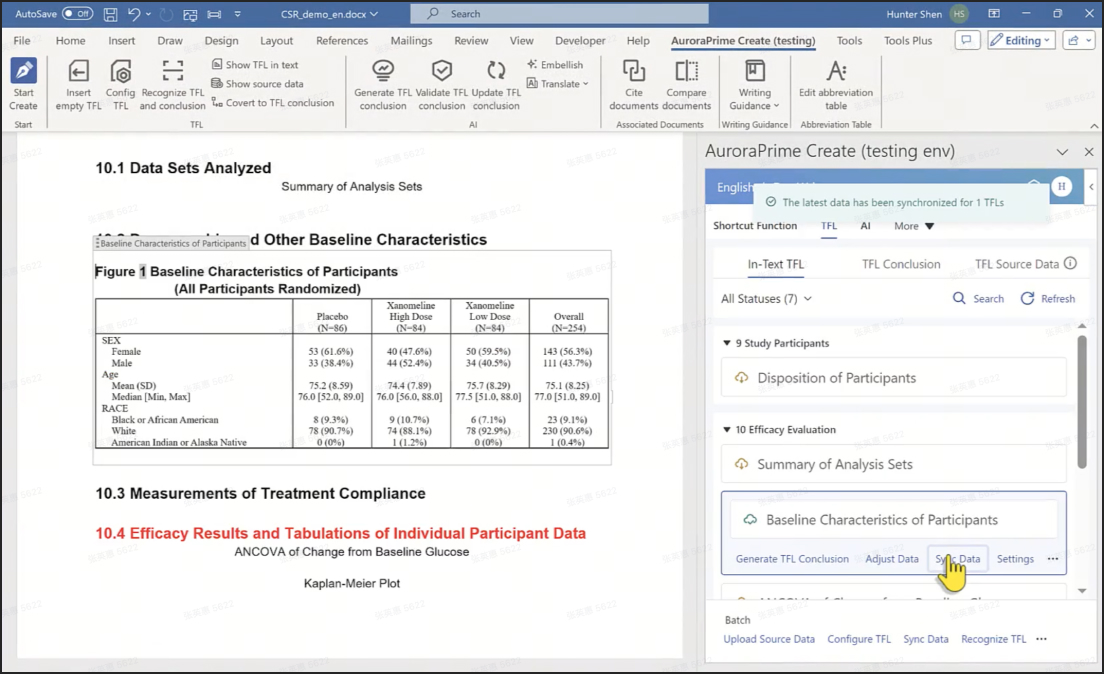
Task: Open the File menu tab
Action: pos(22,40)
